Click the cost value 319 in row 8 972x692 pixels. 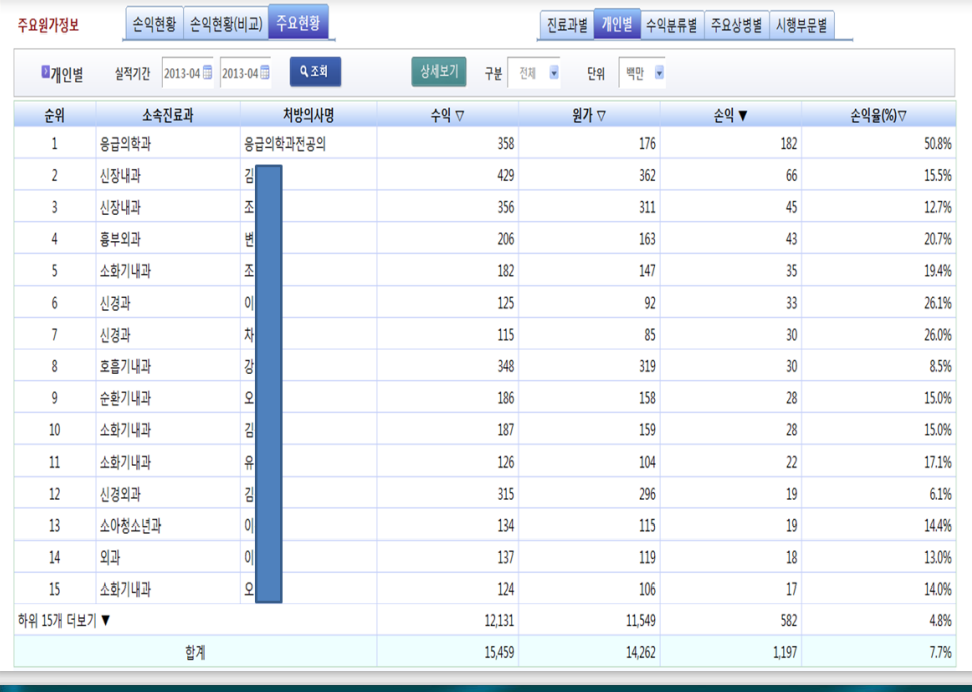(x=647, y=366)
